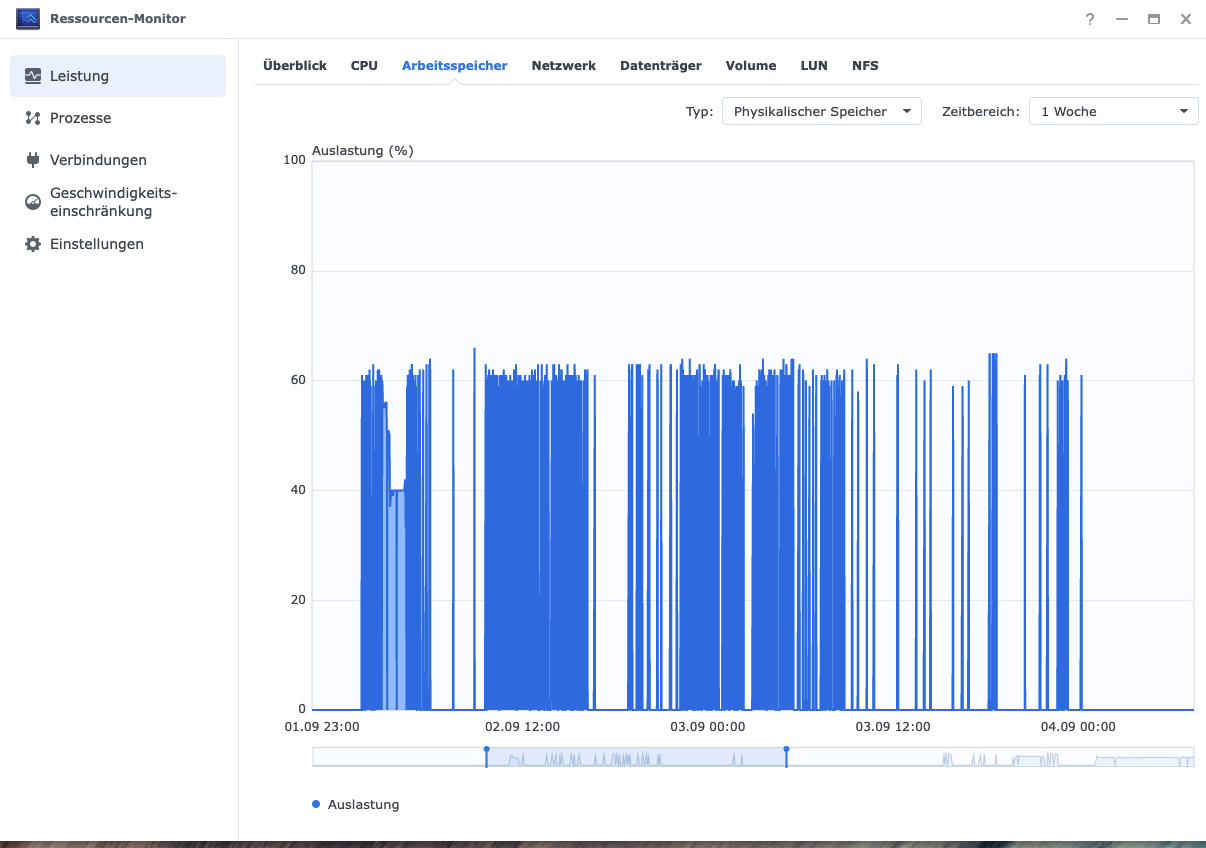This screenshot has height=848, width=1206.
Task: Toggle the Auslastung legend entry
Action: click(356, 804)
